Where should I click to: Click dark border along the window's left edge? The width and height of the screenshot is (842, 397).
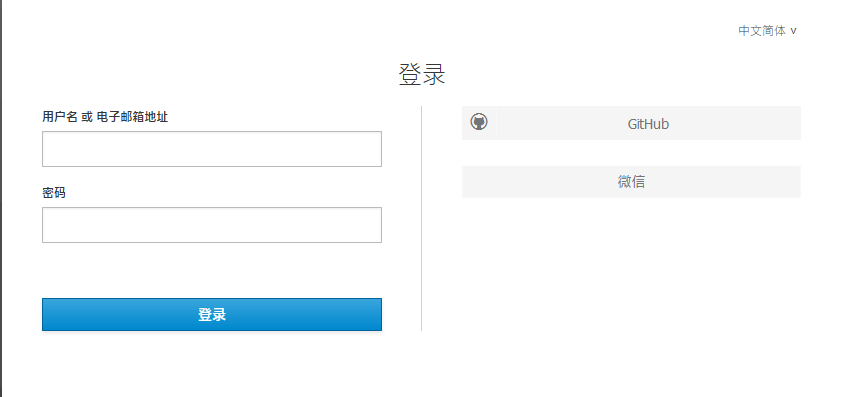pyautogui.click(x=1, y=198)
